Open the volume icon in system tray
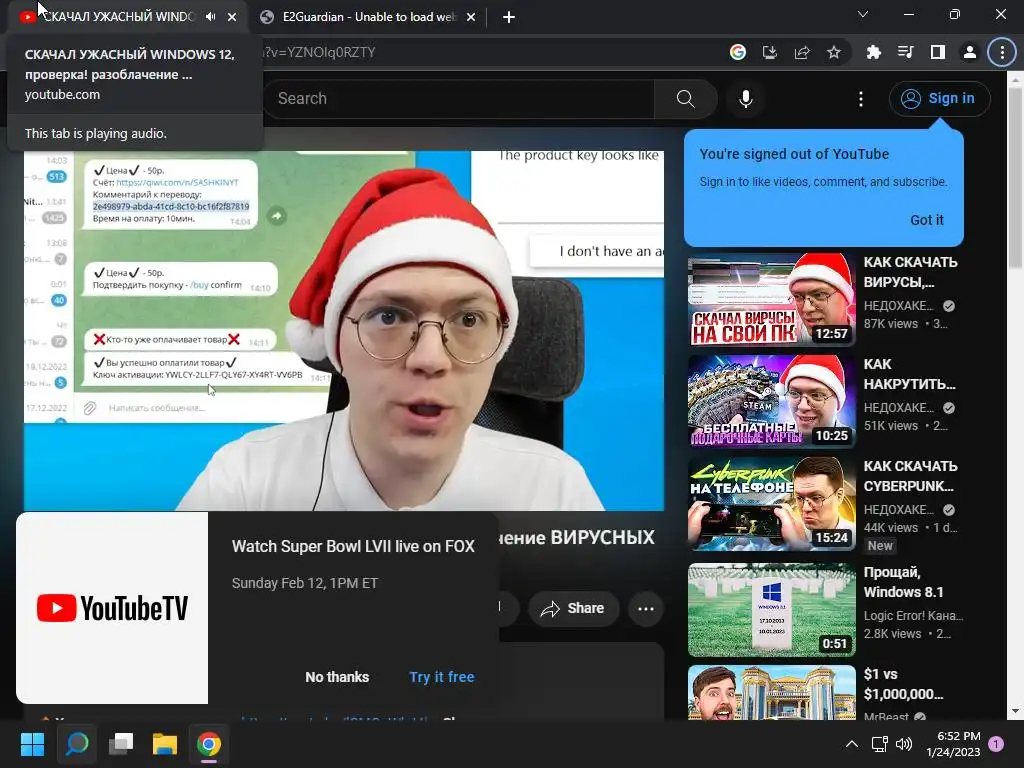The width and height of the screenshot is (1024, 768). coord(904,744)
